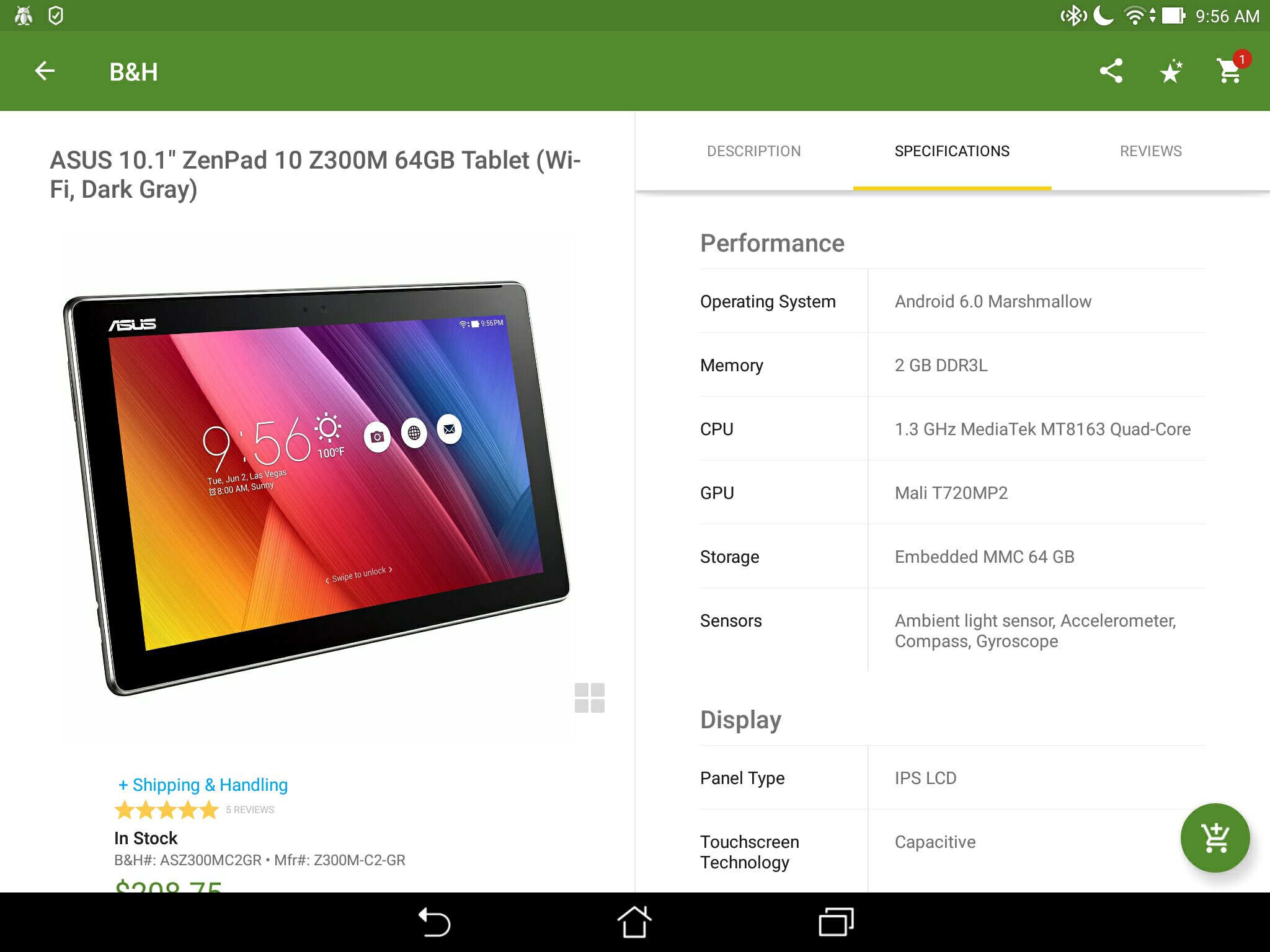The image size is (1270, 952).
Task: Tap the Mali T720MP2 value
Action: 951,493
